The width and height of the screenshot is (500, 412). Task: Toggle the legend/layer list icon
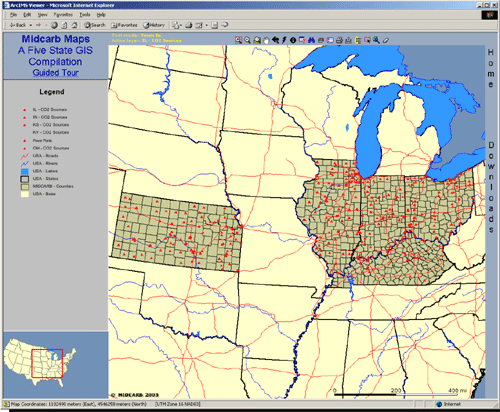point(330,40)
